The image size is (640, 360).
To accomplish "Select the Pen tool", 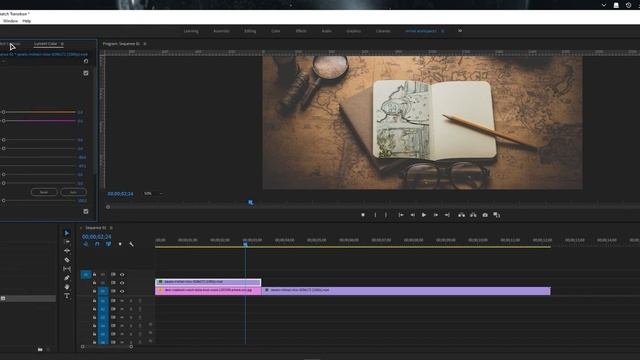I will click(x=67, y=278).
